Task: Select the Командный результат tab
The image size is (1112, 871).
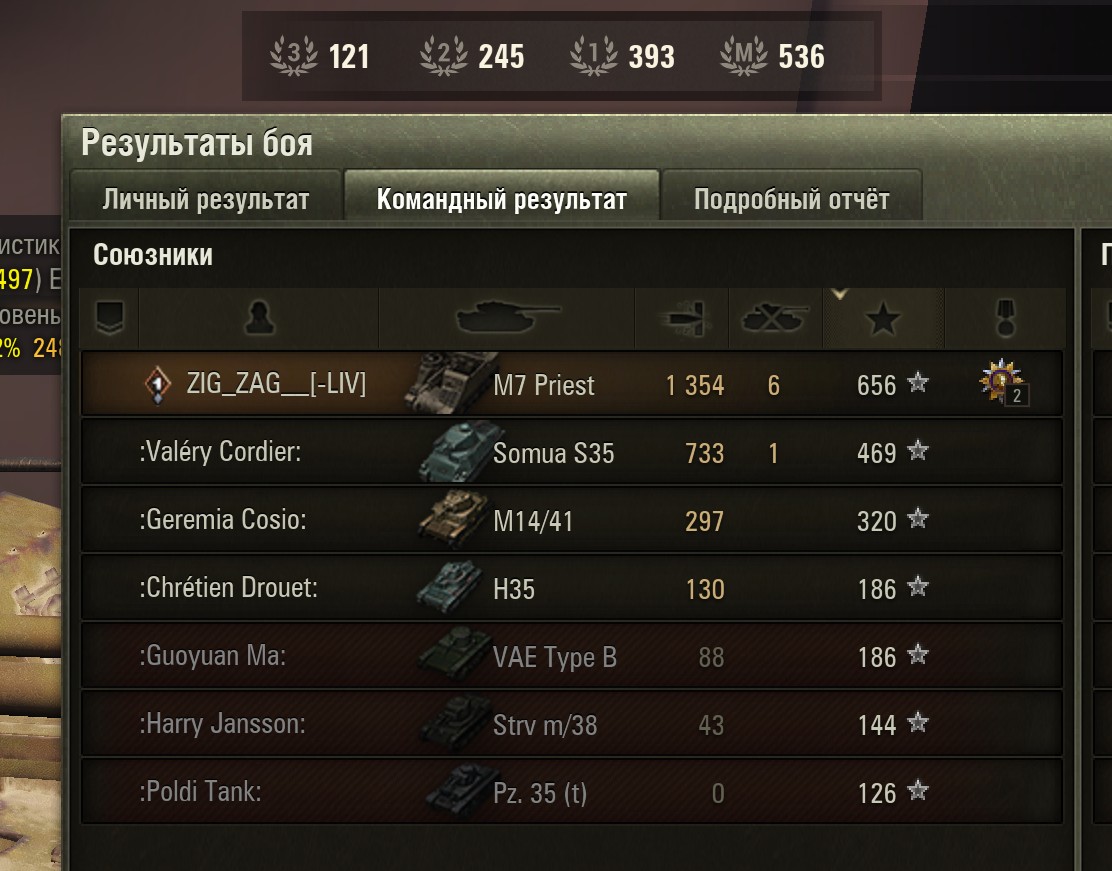Action: 501,197
